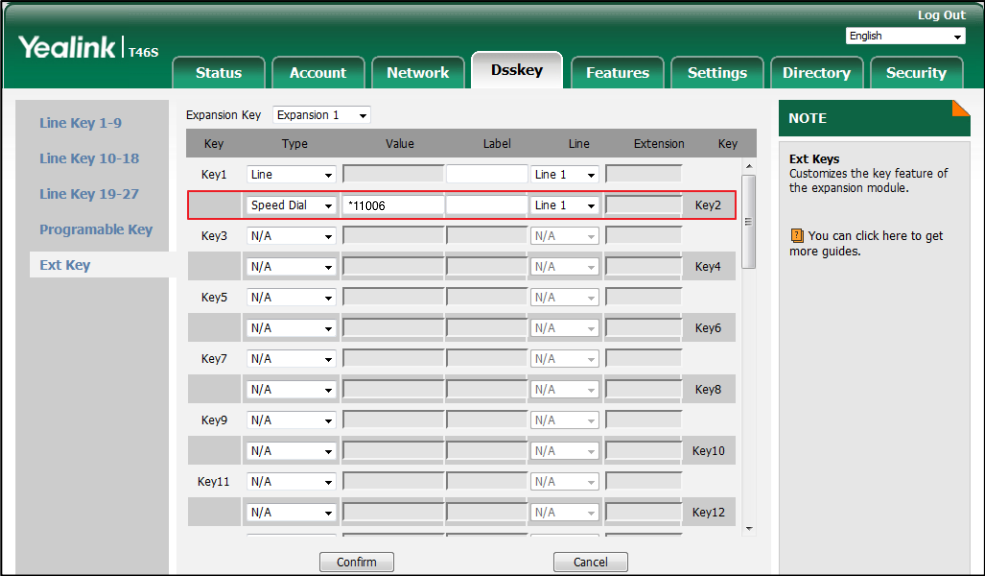985x576 pixels.
Task: Click the Log Out link
Action: pyautogui.click(x=941, y=15)
